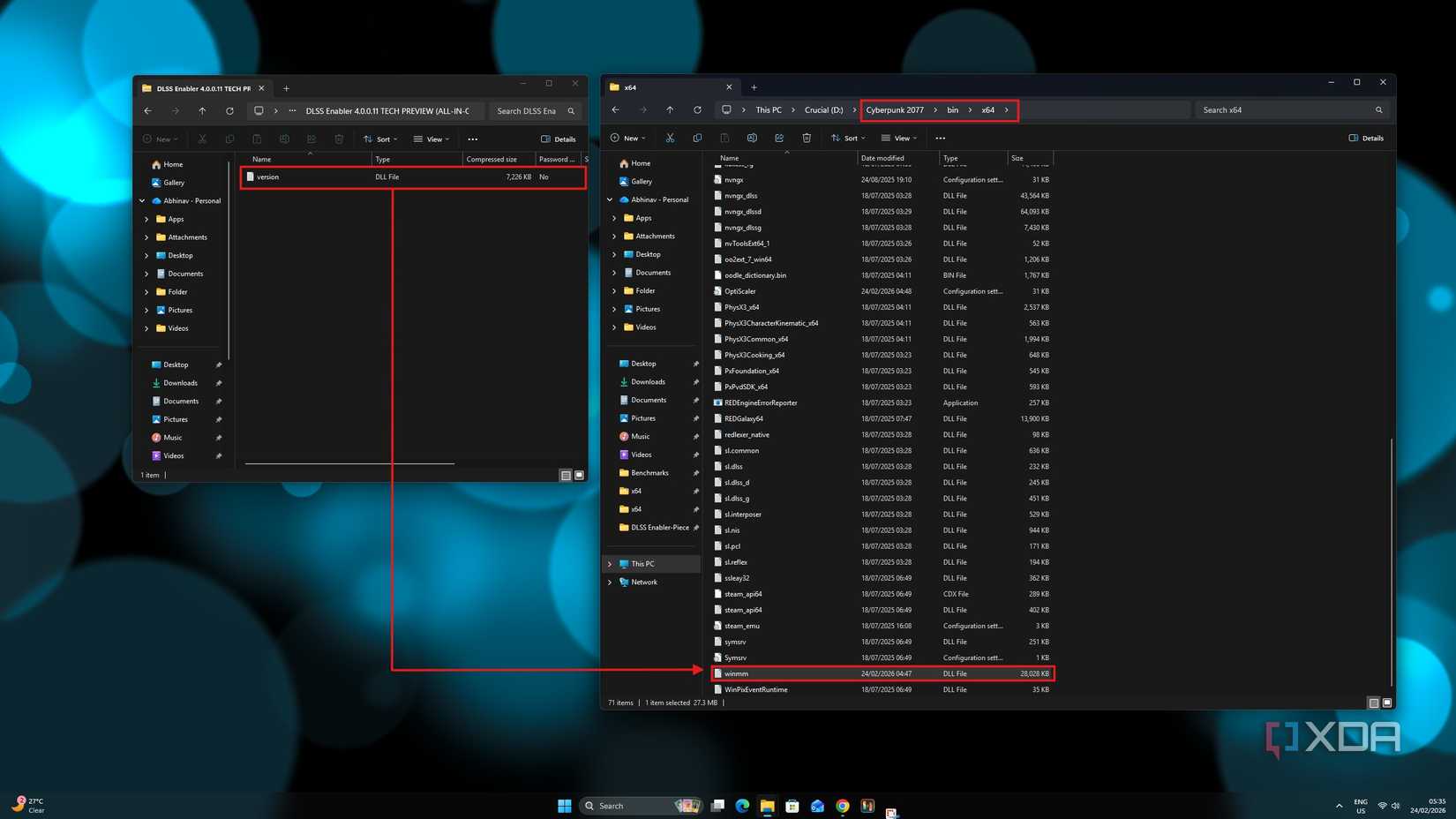Image resolution: width=1456 pixels, height=819 pixels.
Task: Click bin in address breadcrumb
Action: [x=953, y=110]
